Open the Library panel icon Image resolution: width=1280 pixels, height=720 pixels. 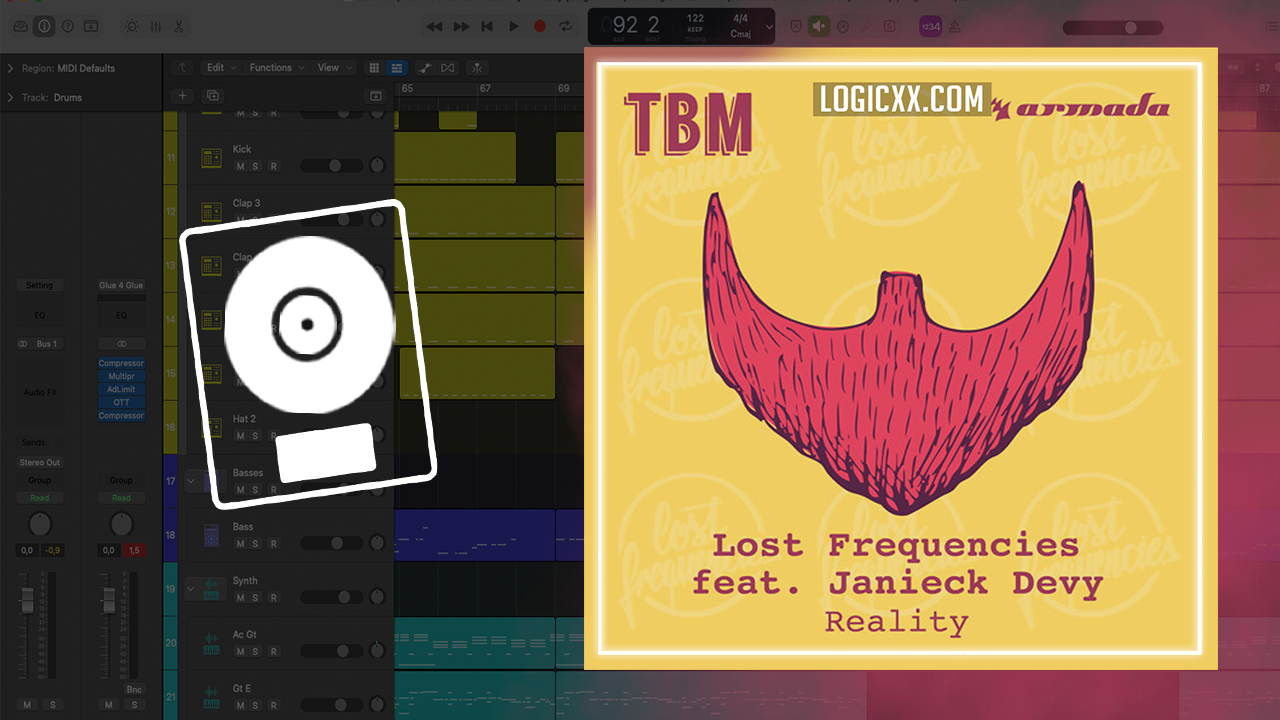pyautogui.click(x=21, y=27)
